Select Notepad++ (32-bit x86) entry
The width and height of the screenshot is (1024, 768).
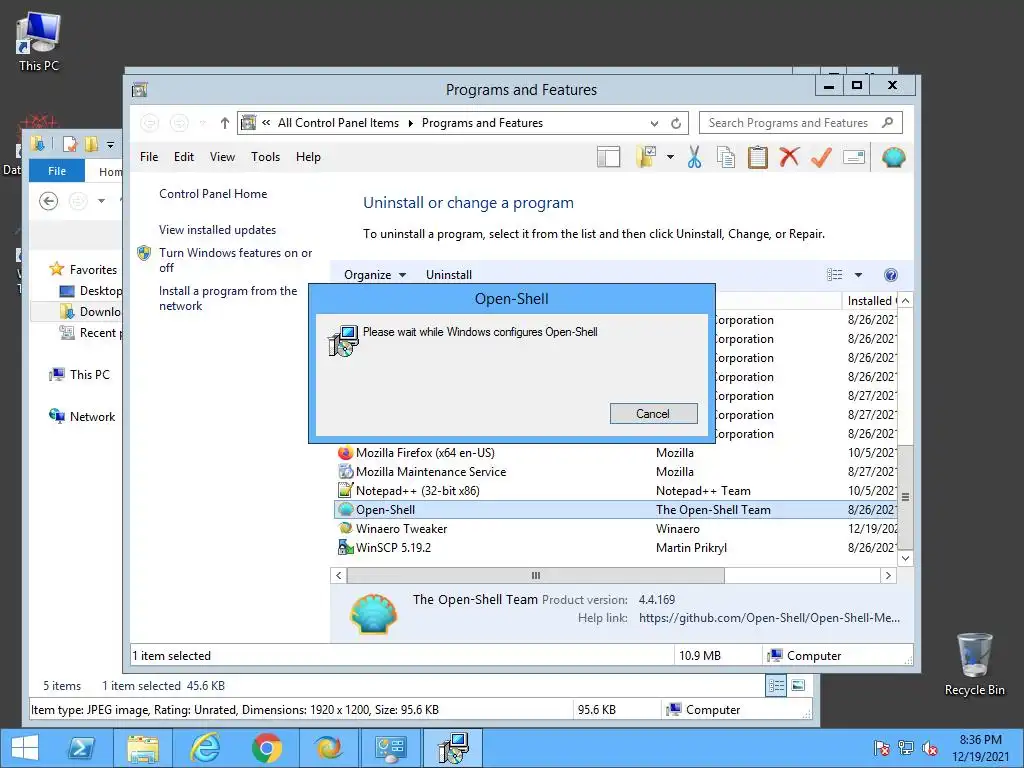coord(615,490)
